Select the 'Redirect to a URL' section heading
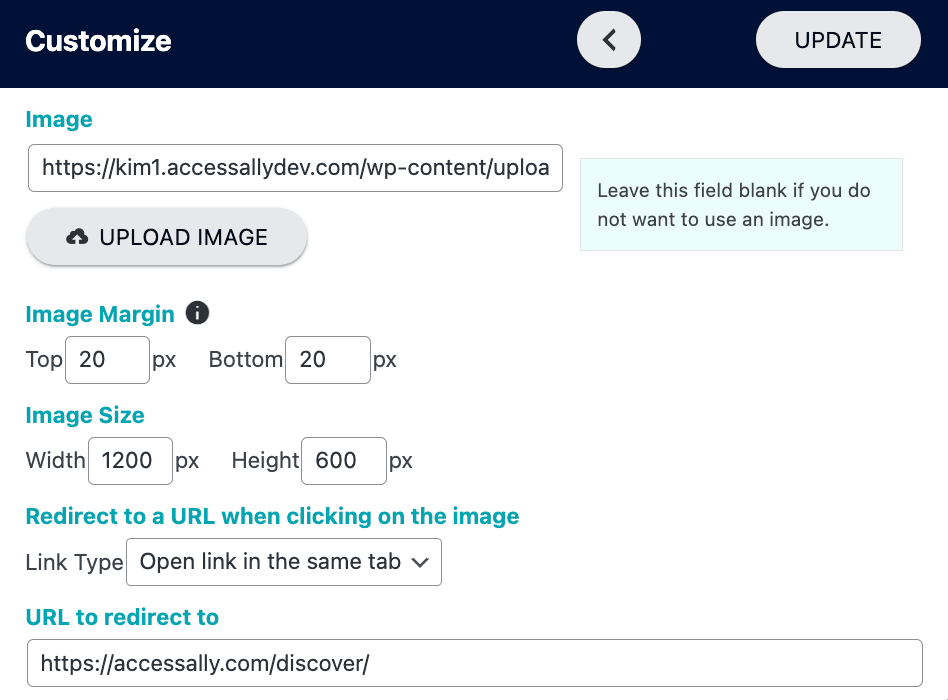Image resolution: width=948 pixels, height=700 pixels. (x=271, y=516)
